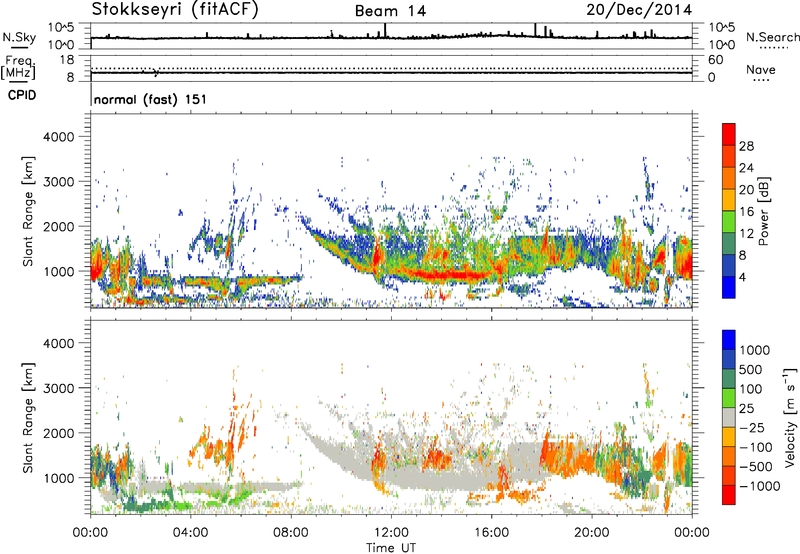This screenshot has width=800, height=554.
Task: Click red bottom segment of Velocity colorbar
Action: [x=729, y=495]
